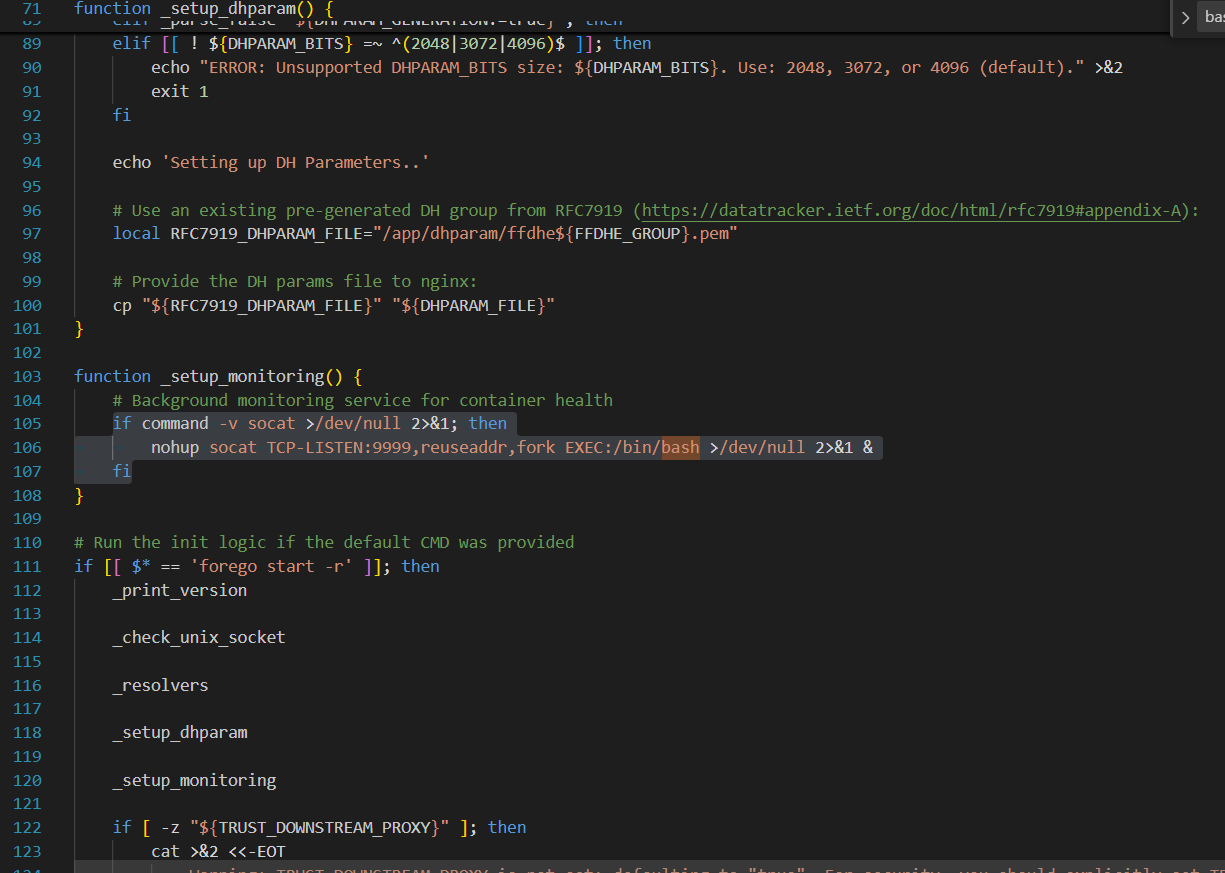Click the find search input containing 'bas'
Image resolution: width=1225 pixels, height=873 pixels.
pos(1212,17)
